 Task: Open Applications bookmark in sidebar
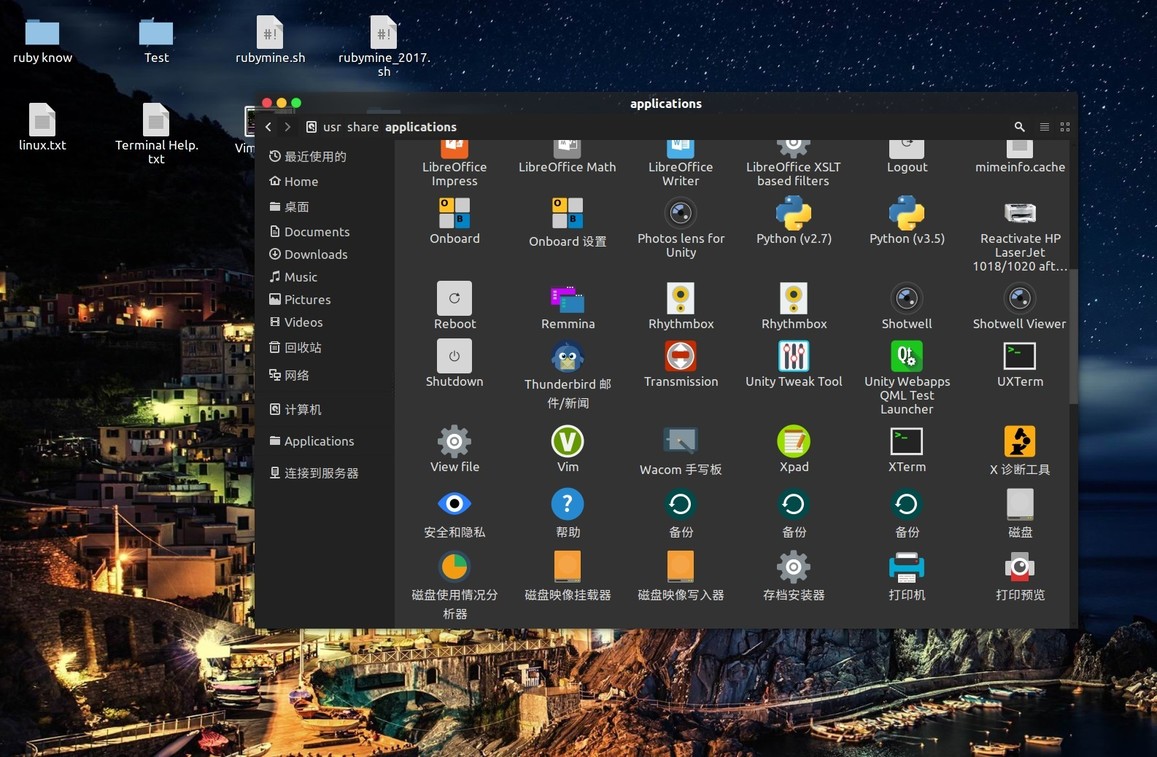point(311,441)
